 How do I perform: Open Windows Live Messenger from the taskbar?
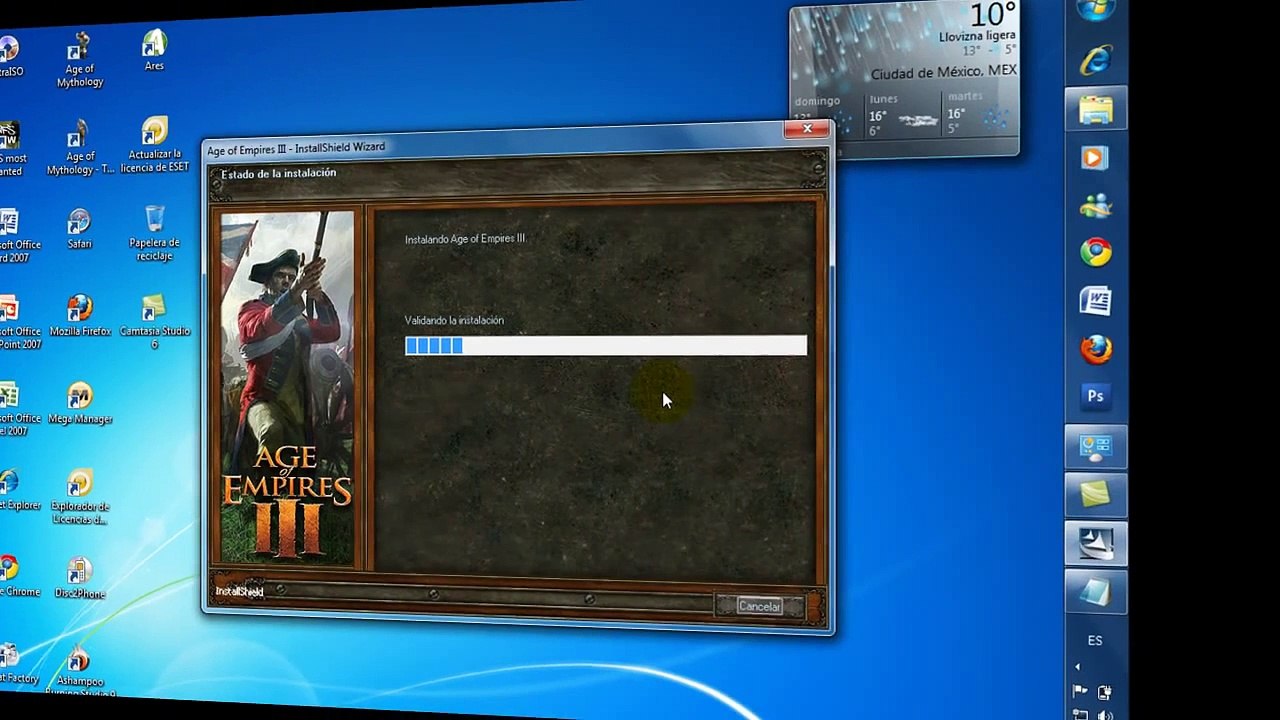click(1096, 205)
